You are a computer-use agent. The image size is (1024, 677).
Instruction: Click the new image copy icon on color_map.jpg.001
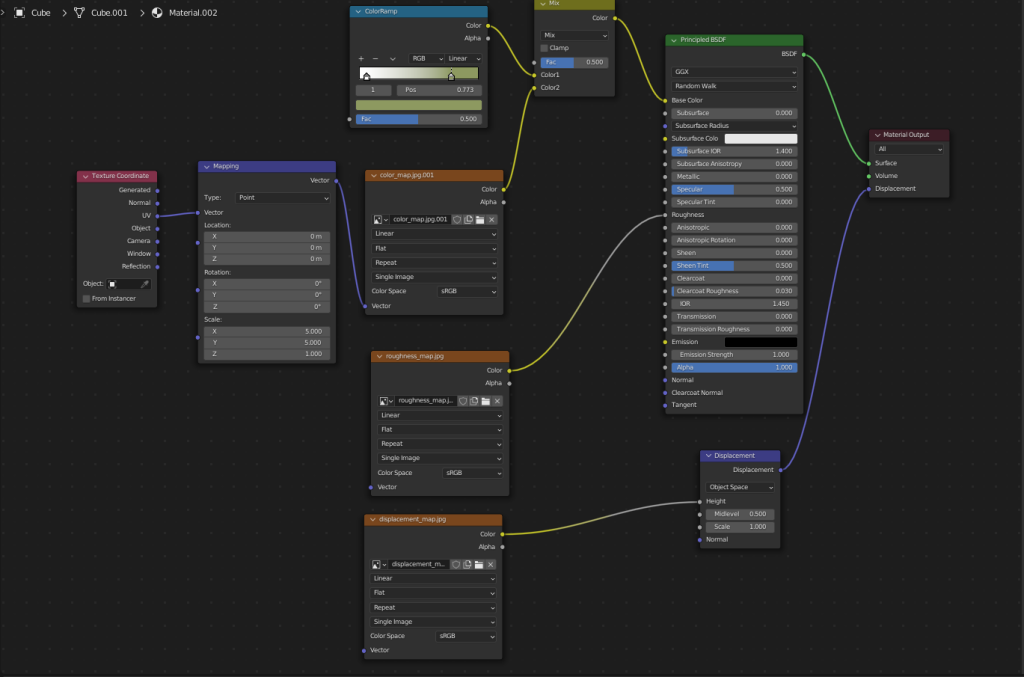click(468, 219)
